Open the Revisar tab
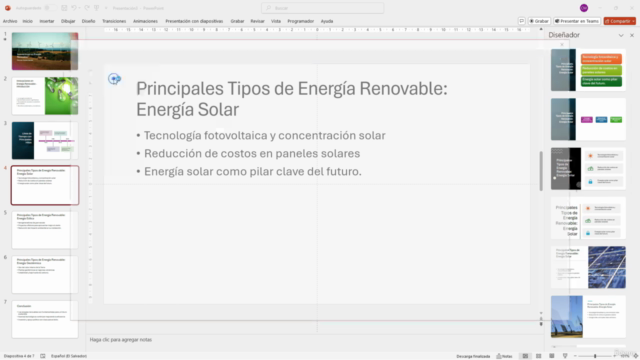The height and width of the screenshot is (360, 640). tap(257, 21)
